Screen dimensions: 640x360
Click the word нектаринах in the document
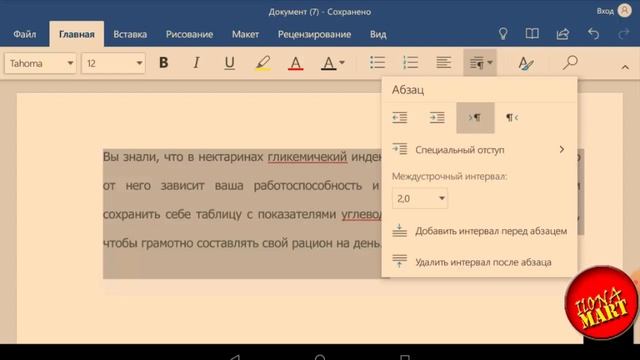click(231, 157)
